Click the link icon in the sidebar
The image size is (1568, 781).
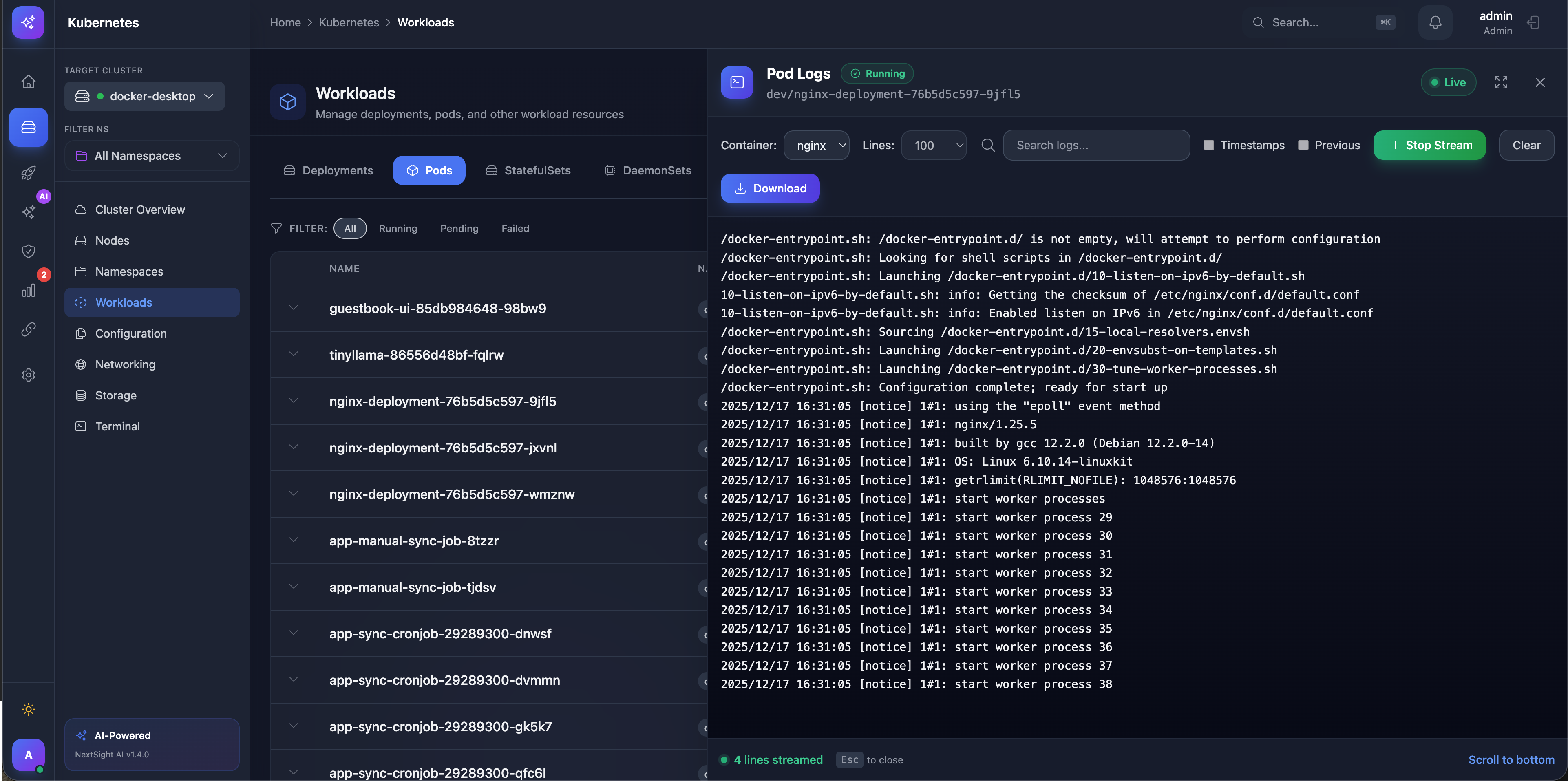click(28, 329)
